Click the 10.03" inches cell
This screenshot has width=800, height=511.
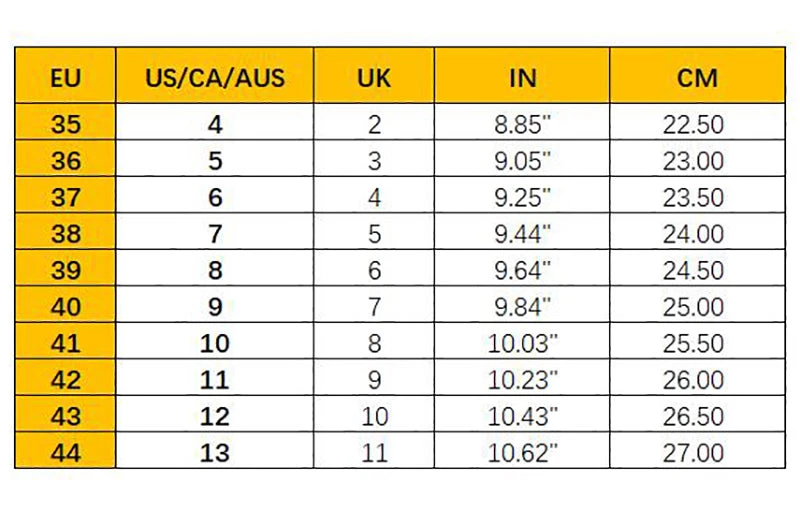[x=522, y=343]
